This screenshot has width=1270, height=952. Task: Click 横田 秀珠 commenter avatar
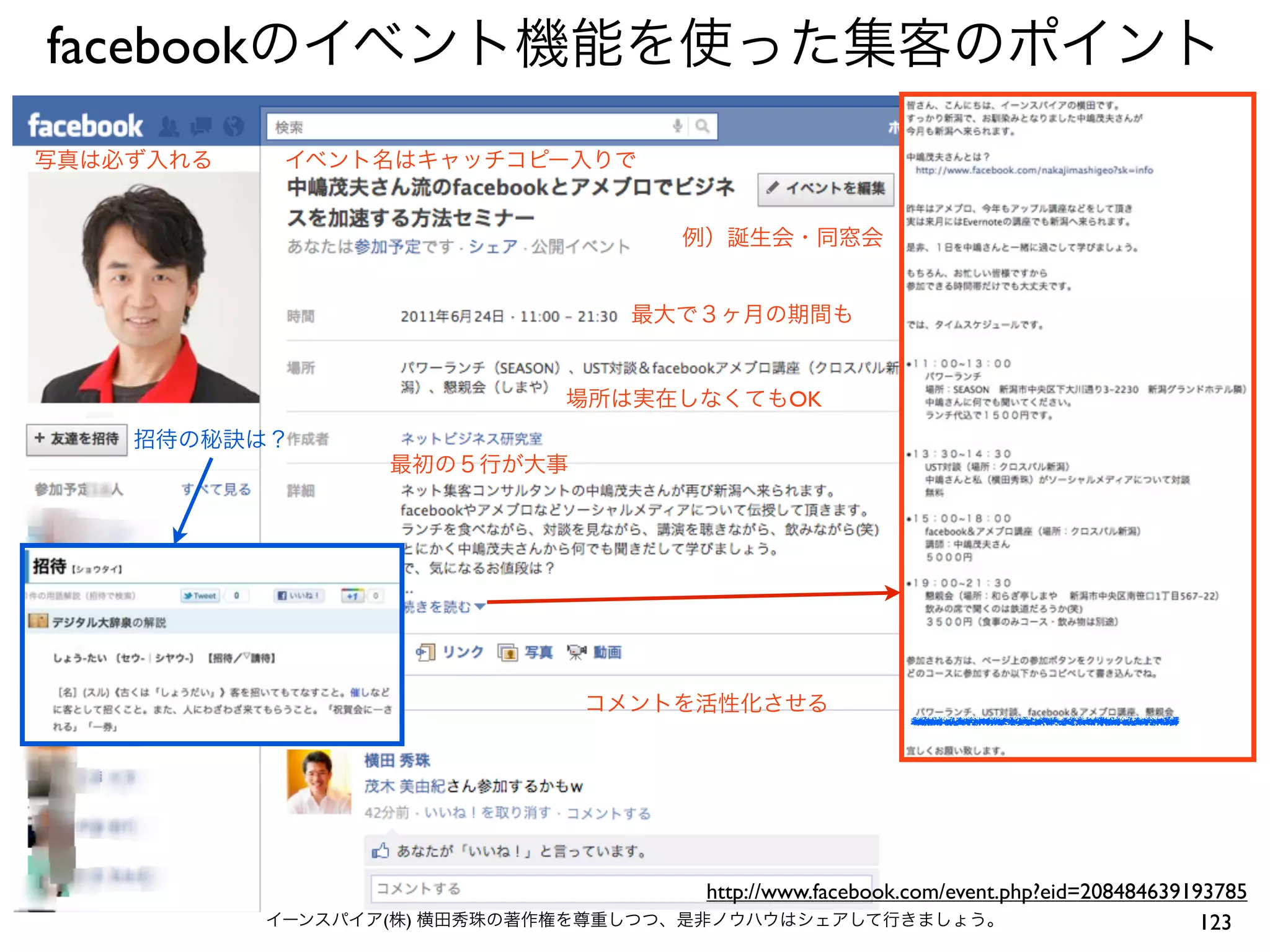pos(319,782)
